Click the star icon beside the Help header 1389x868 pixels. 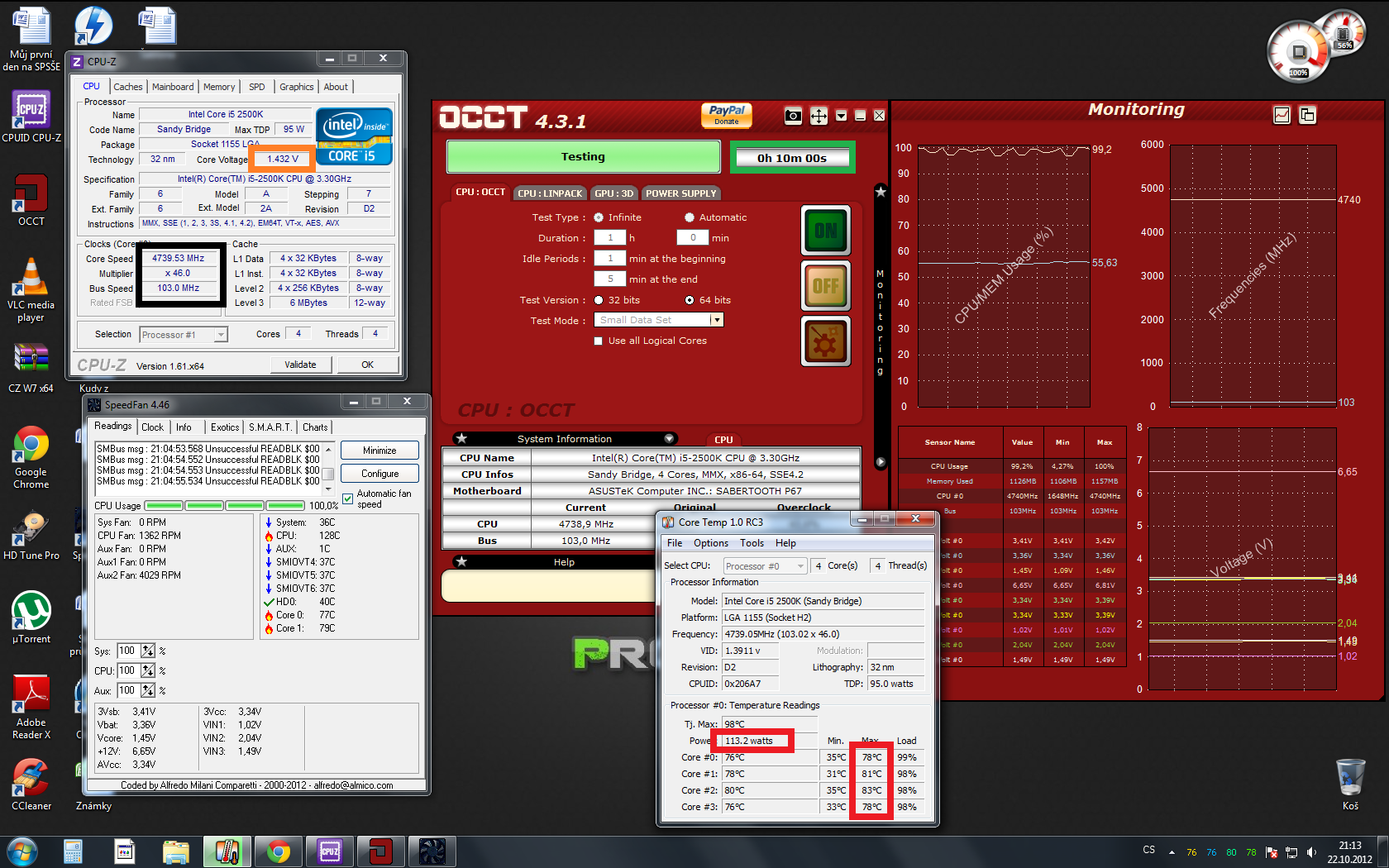[462, 561]
